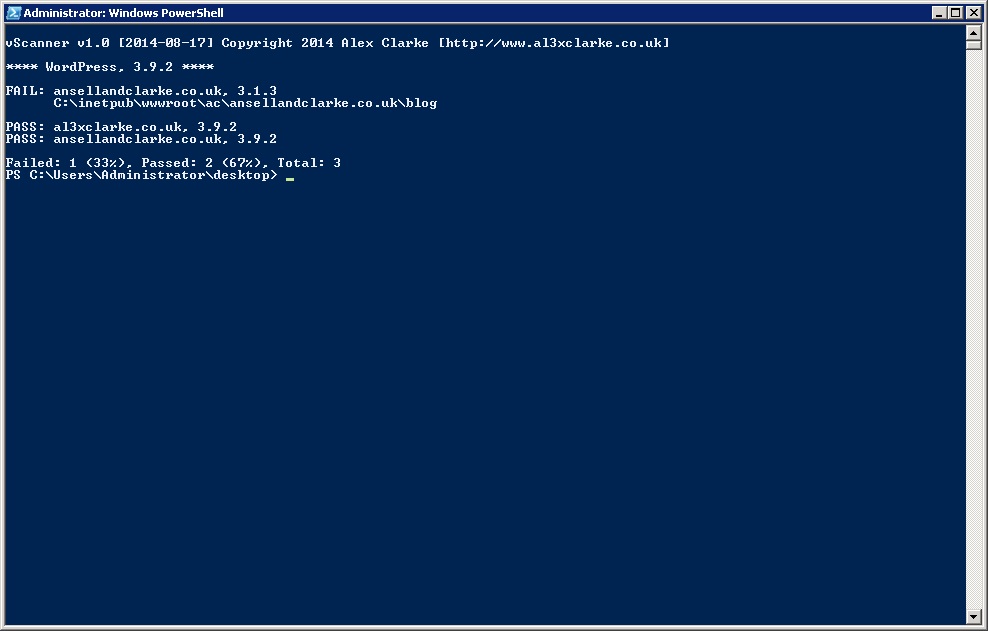Click the 'Total: 3' text

point(309,163)
